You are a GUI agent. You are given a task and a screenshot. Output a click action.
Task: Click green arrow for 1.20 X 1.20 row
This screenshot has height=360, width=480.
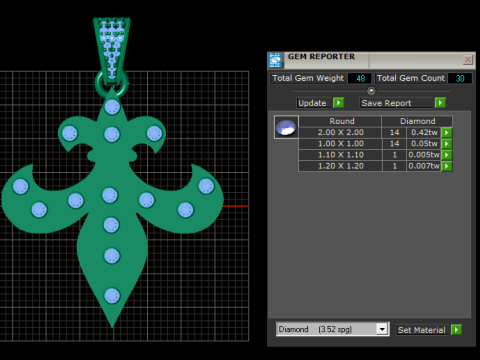447,166
